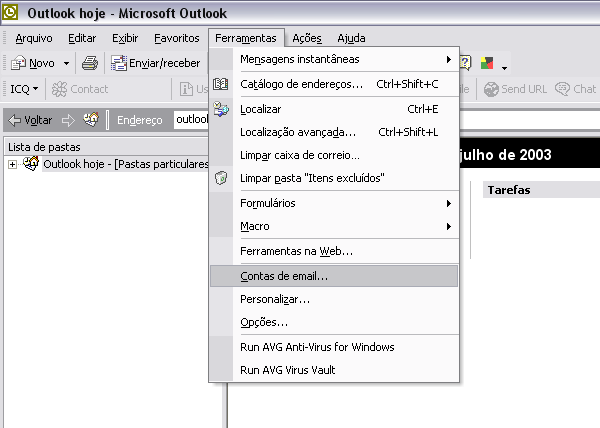Click the Print icon in the toolbar

tap(89, 63)
